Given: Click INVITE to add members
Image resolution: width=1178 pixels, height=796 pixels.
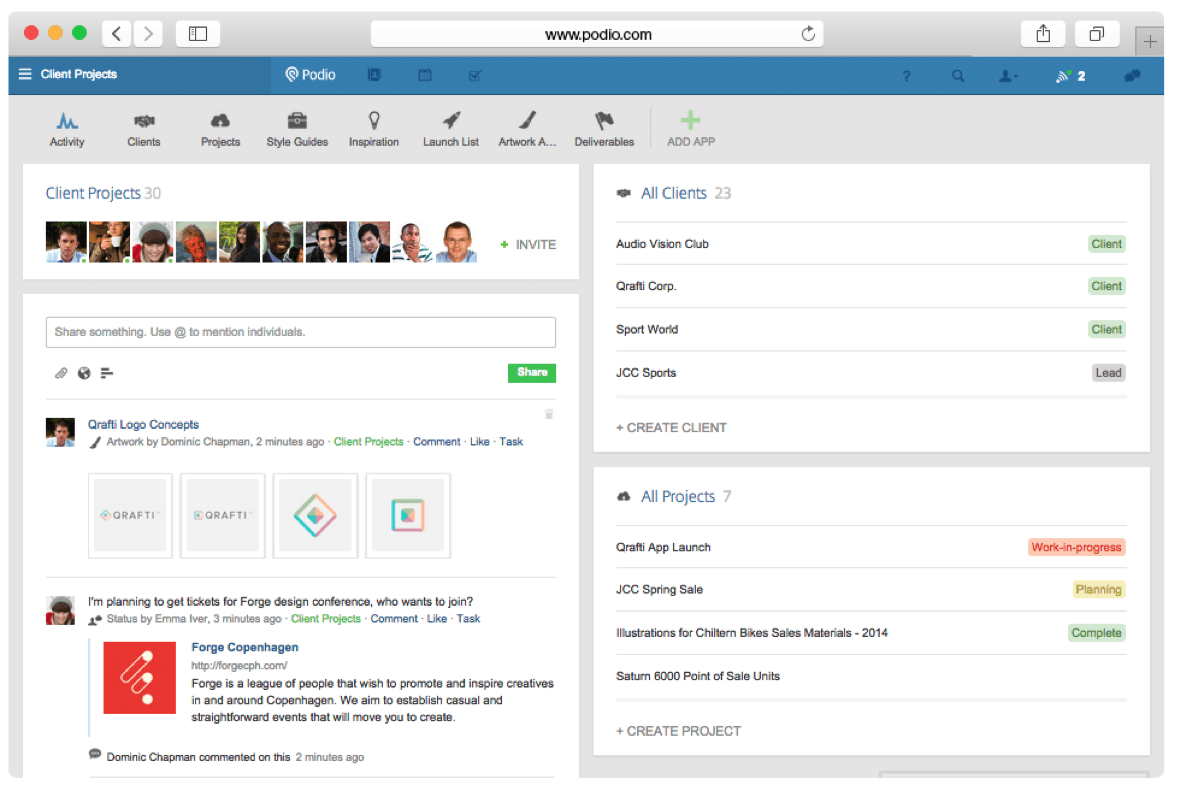Looking at the screenshot, I should point(529,245).
